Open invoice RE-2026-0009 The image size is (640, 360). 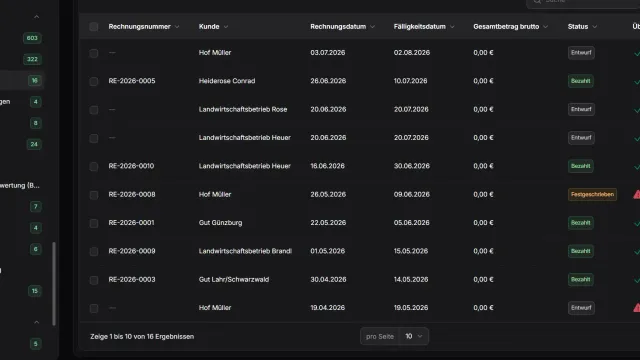[x=132, y=251]
